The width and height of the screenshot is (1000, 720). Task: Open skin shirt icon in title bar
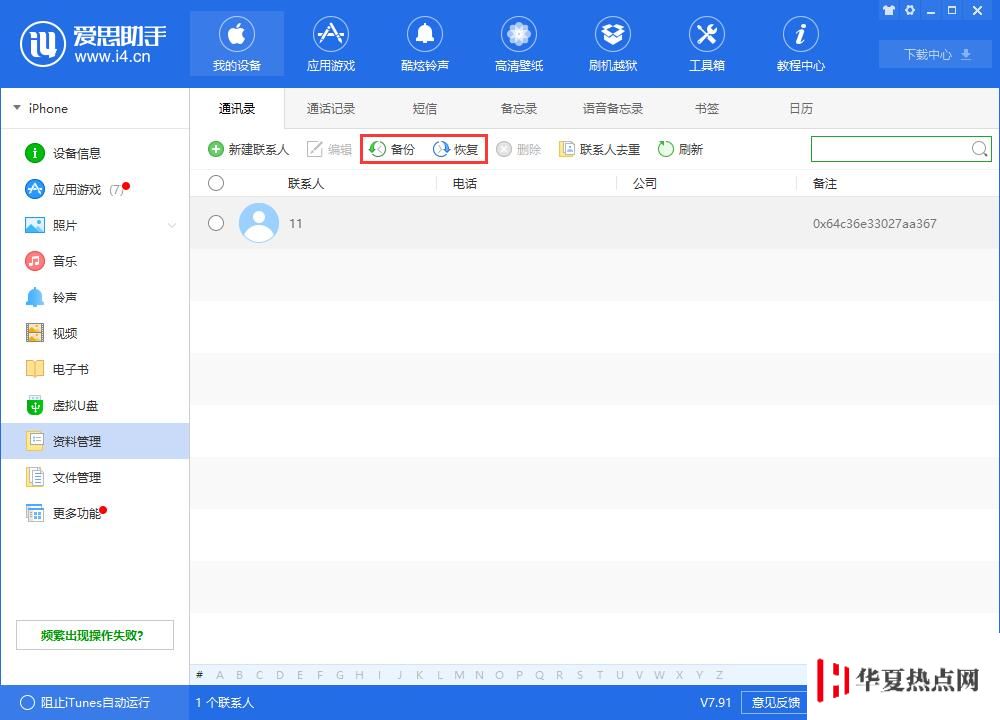(x=888, y=10)
